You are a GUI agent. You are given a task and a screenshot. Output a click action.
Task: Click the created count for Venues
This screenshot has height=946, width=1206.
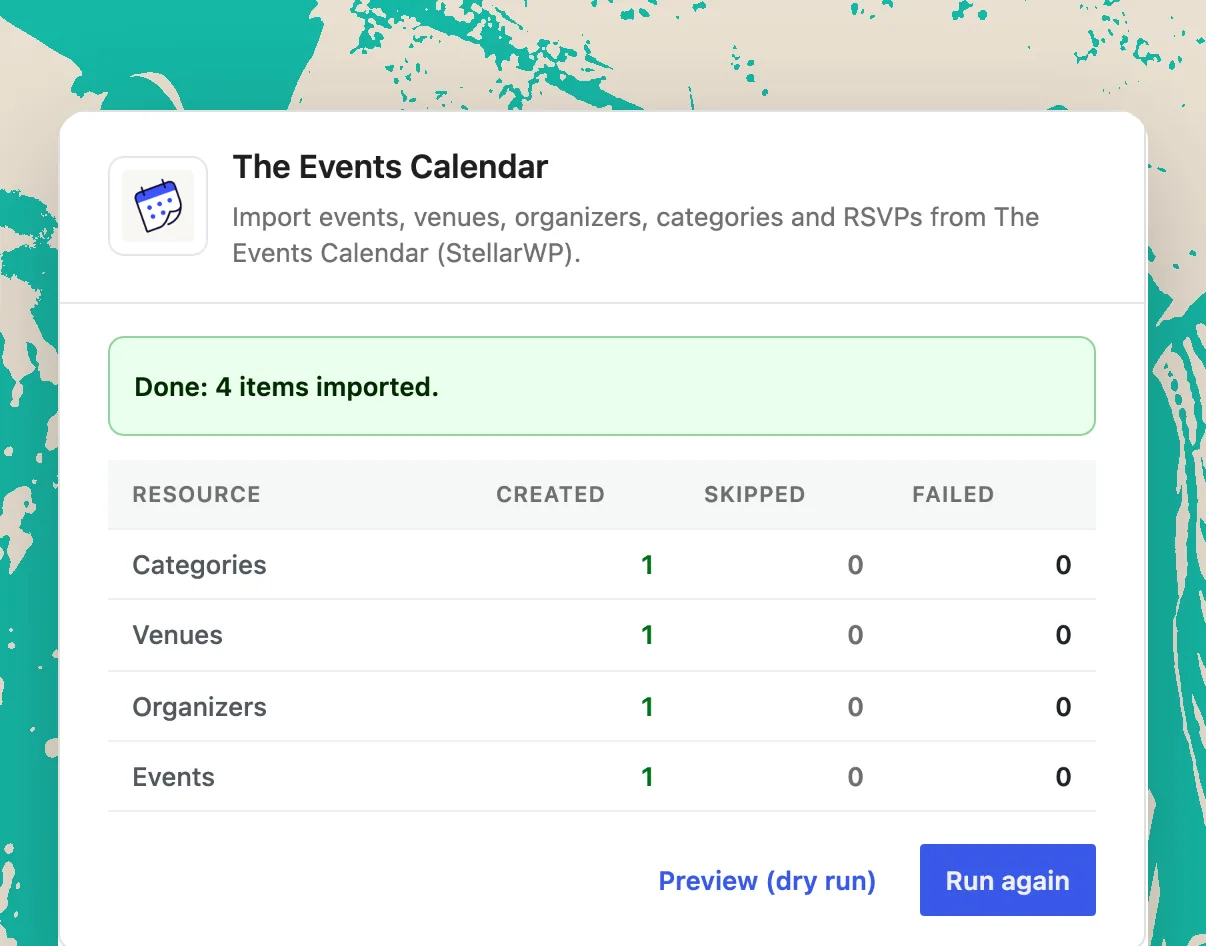(647, 635)
